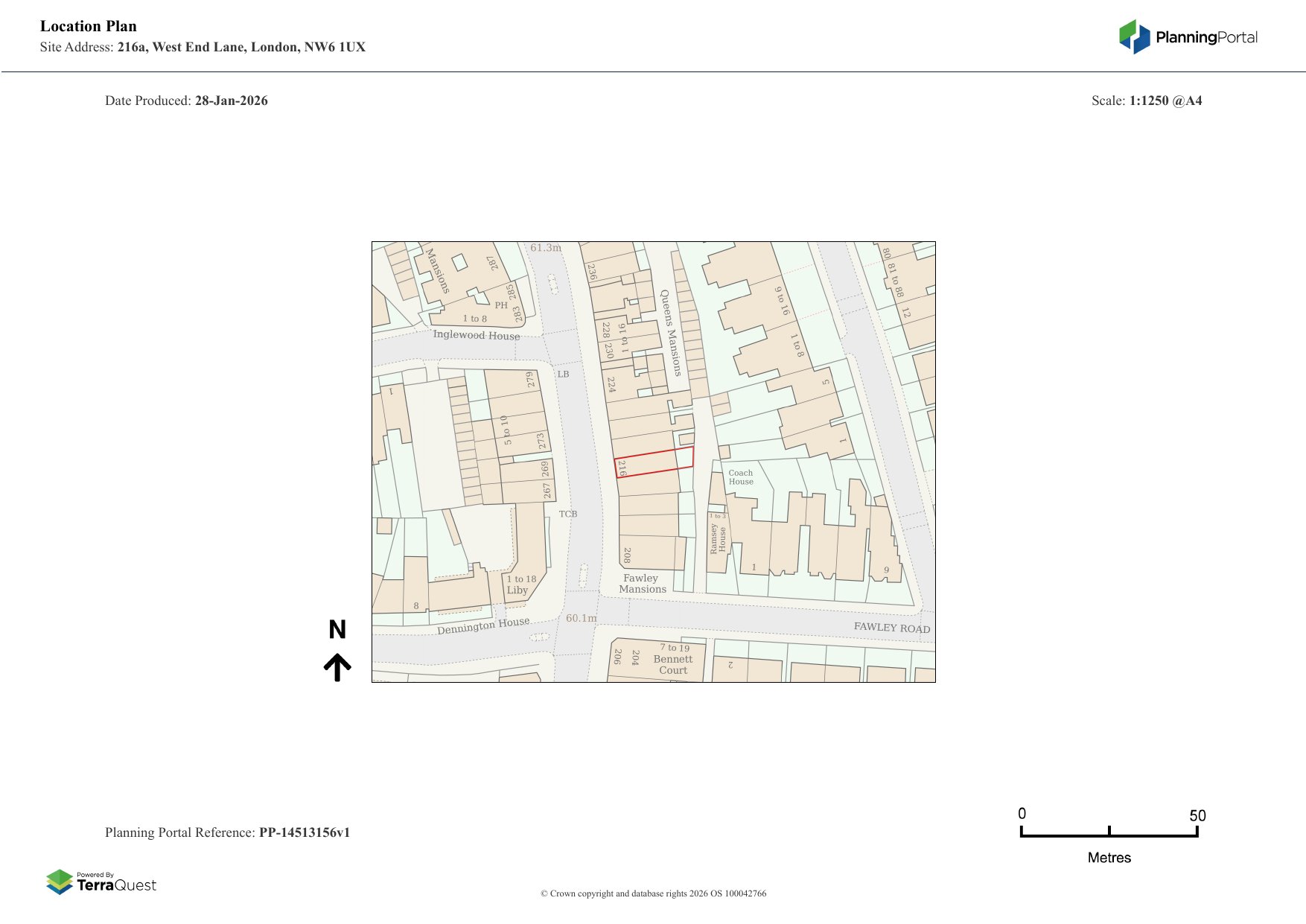Click the metres scale bar
Screen dimensions: 1306x924
tap(1109, 833)
